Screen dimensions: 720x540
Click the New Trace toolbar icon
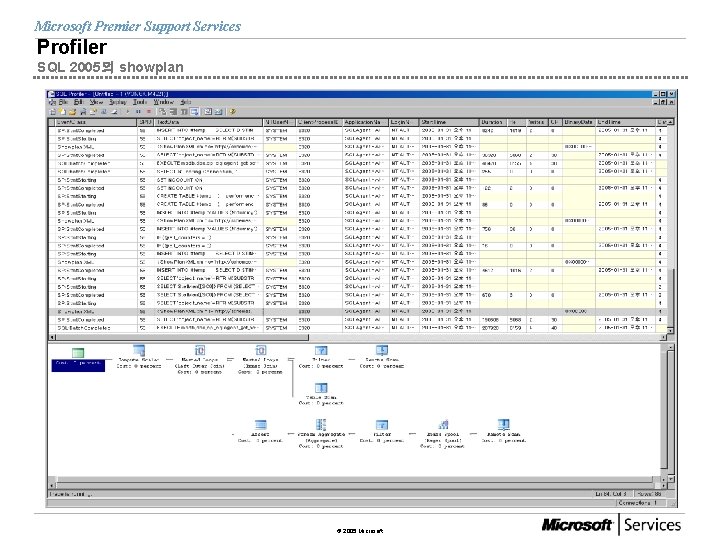pyautogui.click(x=53, y=112)
